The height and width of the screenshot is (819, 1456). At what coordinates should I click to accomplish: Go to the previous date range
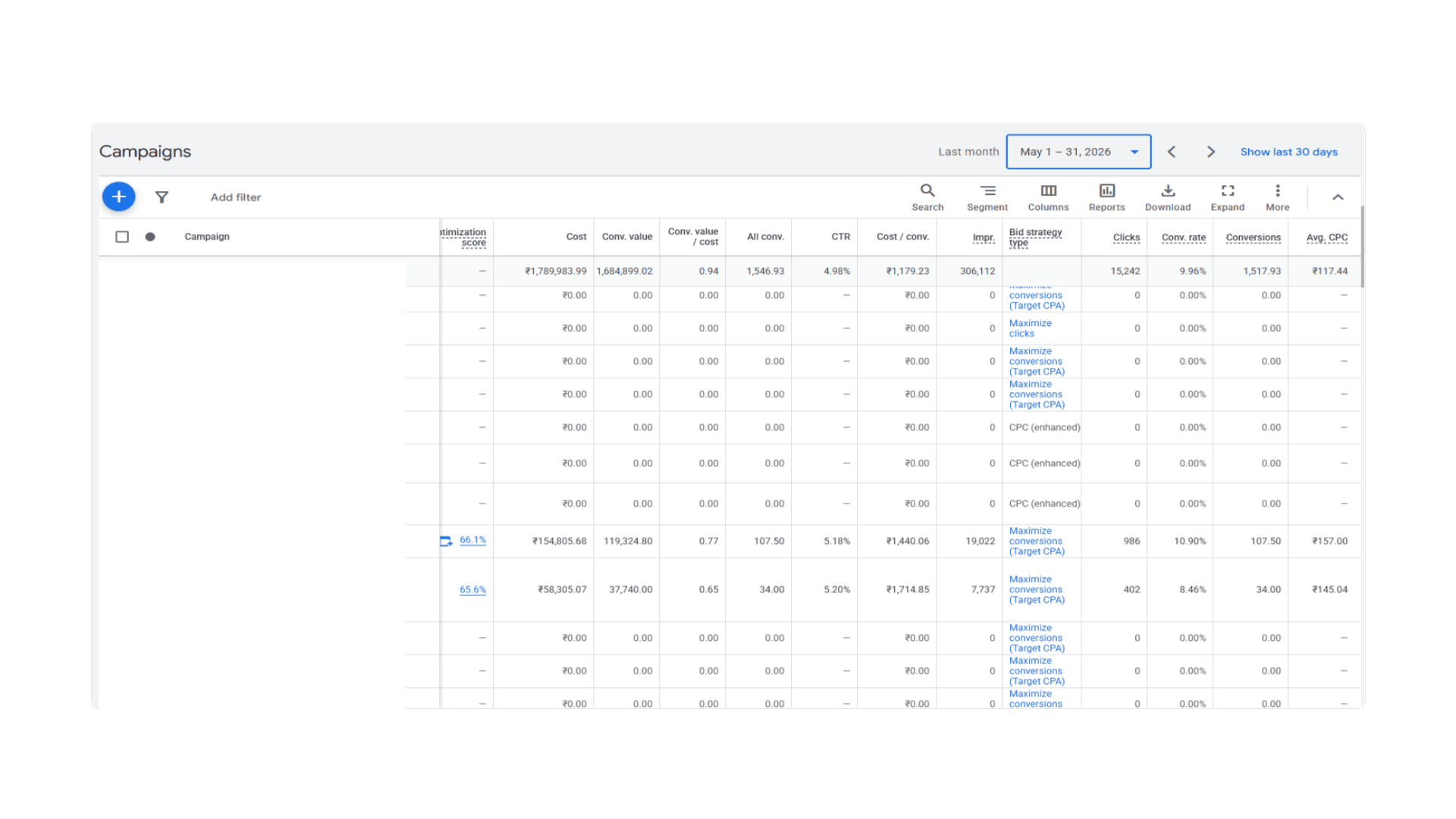tap(1172, 152)
